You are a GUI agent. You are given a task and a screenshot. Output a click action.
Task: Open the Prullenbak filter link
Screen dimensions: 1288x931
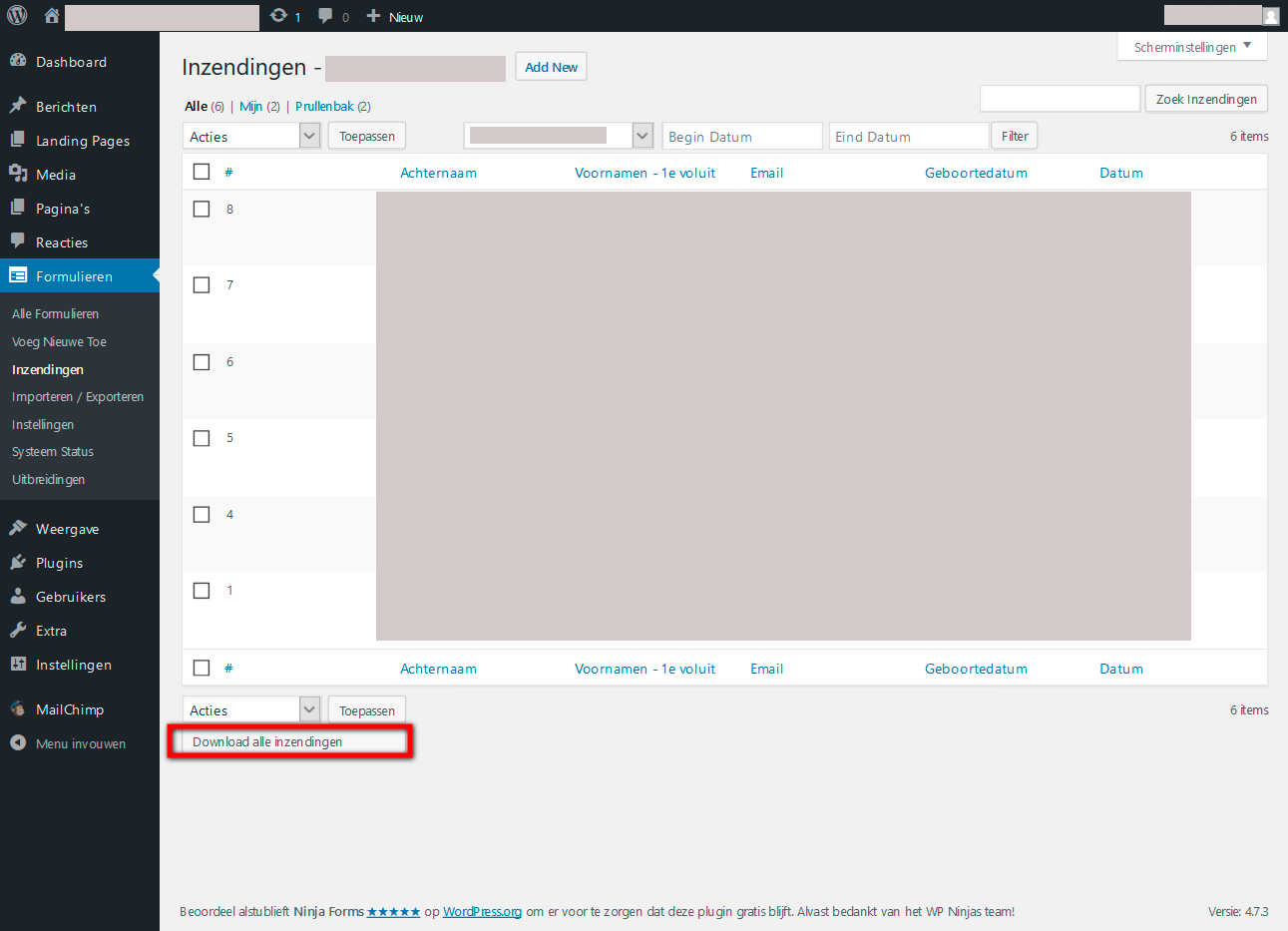click(324, 106)
